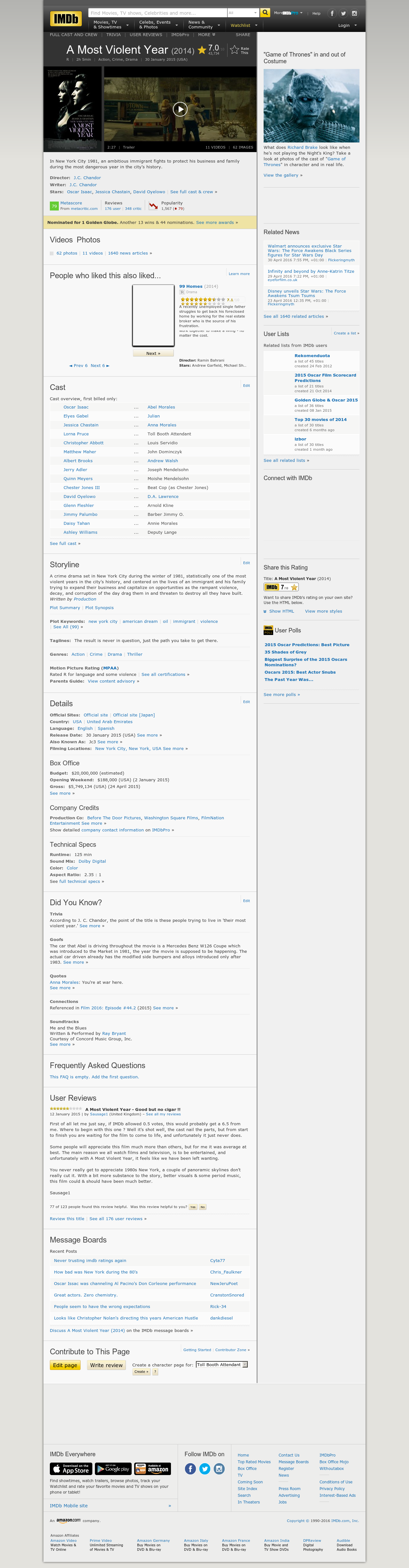The height and width of the screenshot is (1568, 409).
Task: Open the Facebook icon in the header
Action: [332, 13]
